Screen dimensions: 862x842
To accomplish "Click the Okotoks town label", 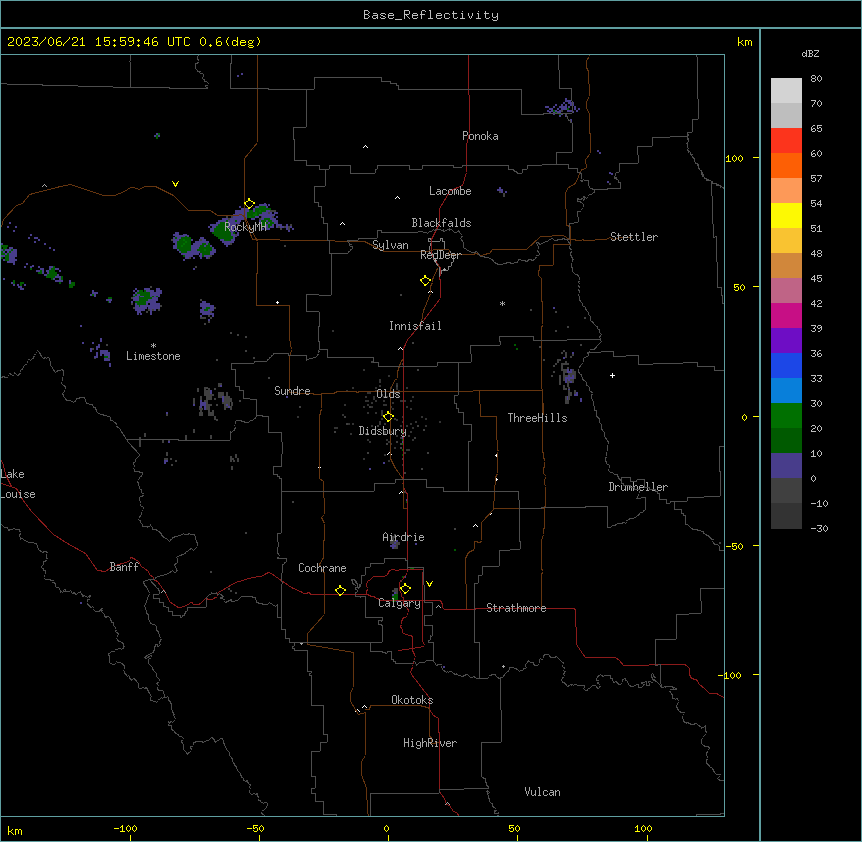I will (x=412, y=700).
